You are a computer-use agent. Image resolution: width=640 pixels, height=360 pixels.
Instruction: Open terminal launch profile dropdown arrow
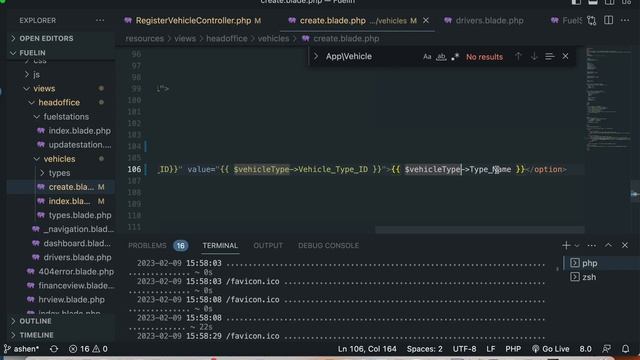tap(577, 245)
